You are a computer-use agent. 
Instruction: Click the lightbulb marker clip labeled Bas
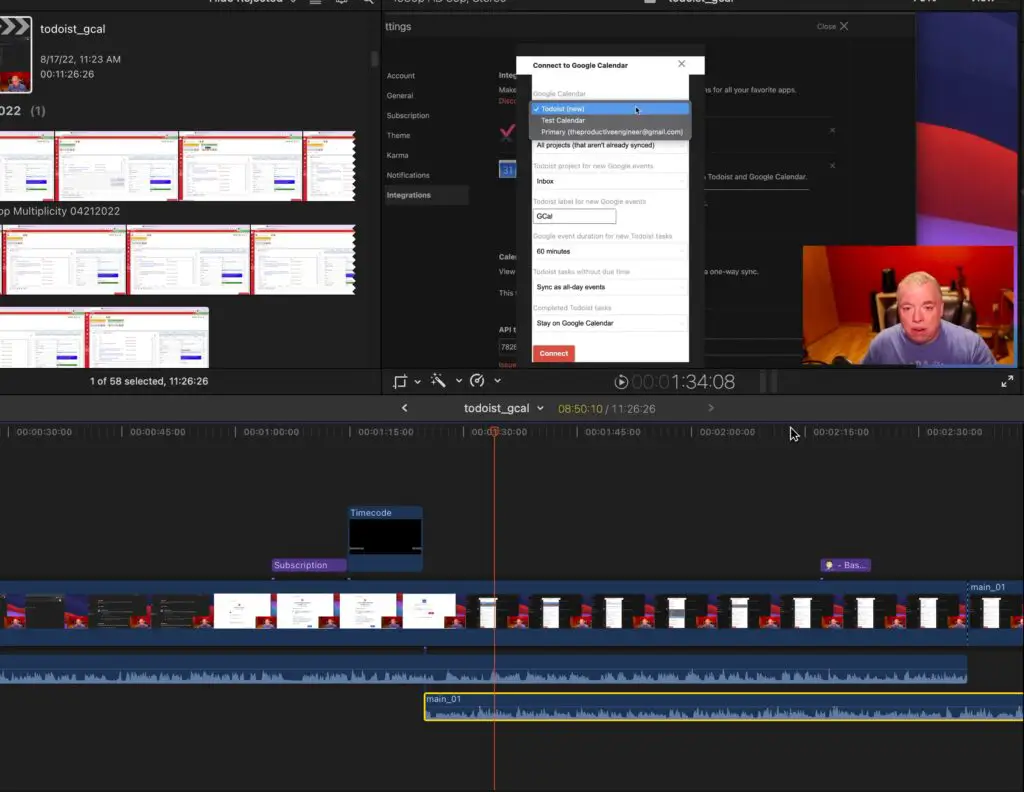[845, 565]
